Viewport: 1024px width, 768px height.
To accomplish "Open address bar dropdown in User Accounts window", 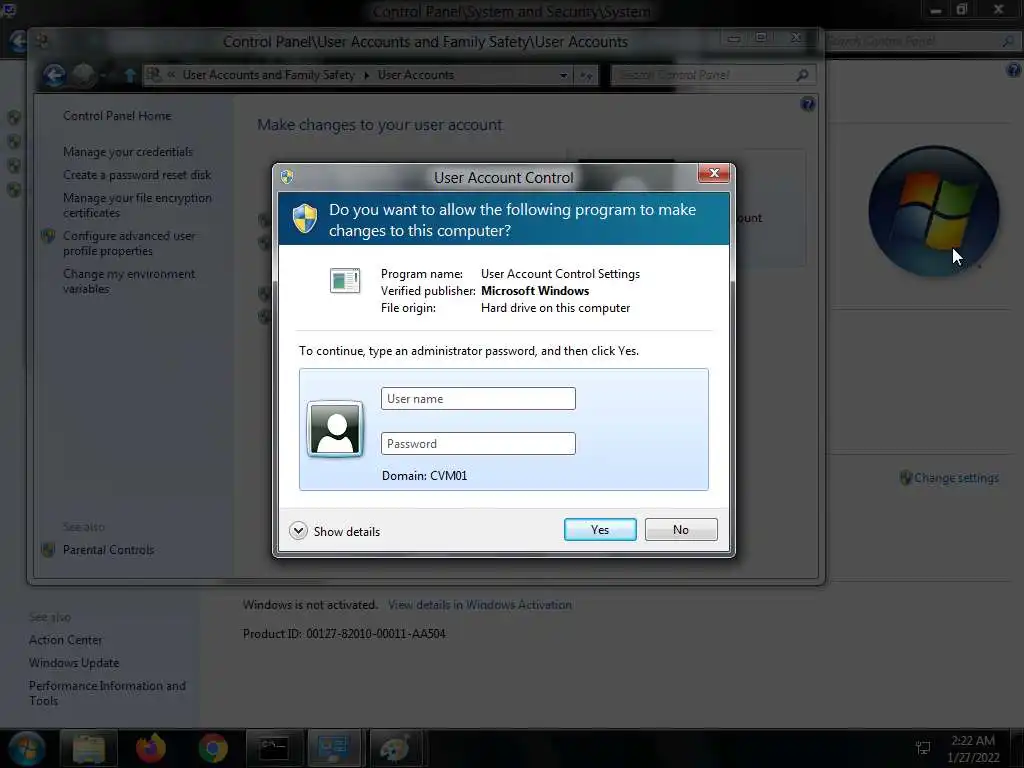I will [563, 75].
